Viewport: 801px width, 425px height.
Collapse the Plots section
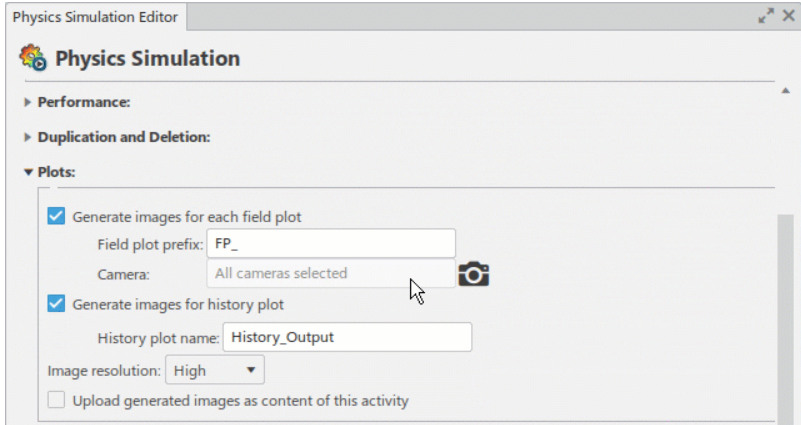(28, 172)
